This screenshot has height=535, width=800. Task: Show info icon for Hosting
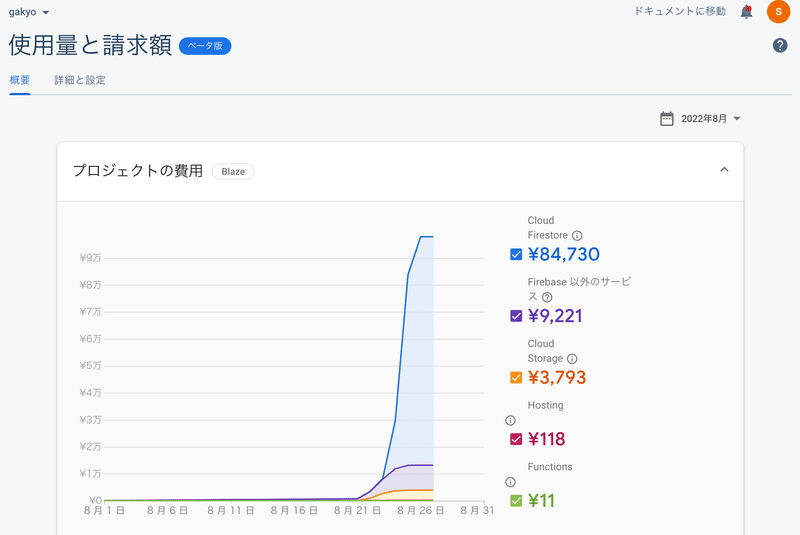(510, 420)
